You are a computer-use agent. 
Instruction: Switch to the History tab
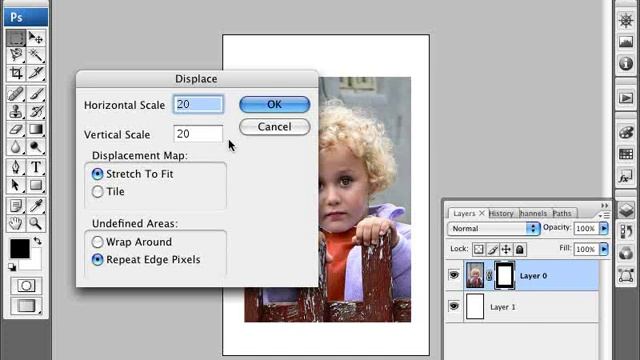pyautogui.click(x=501, y=213)
